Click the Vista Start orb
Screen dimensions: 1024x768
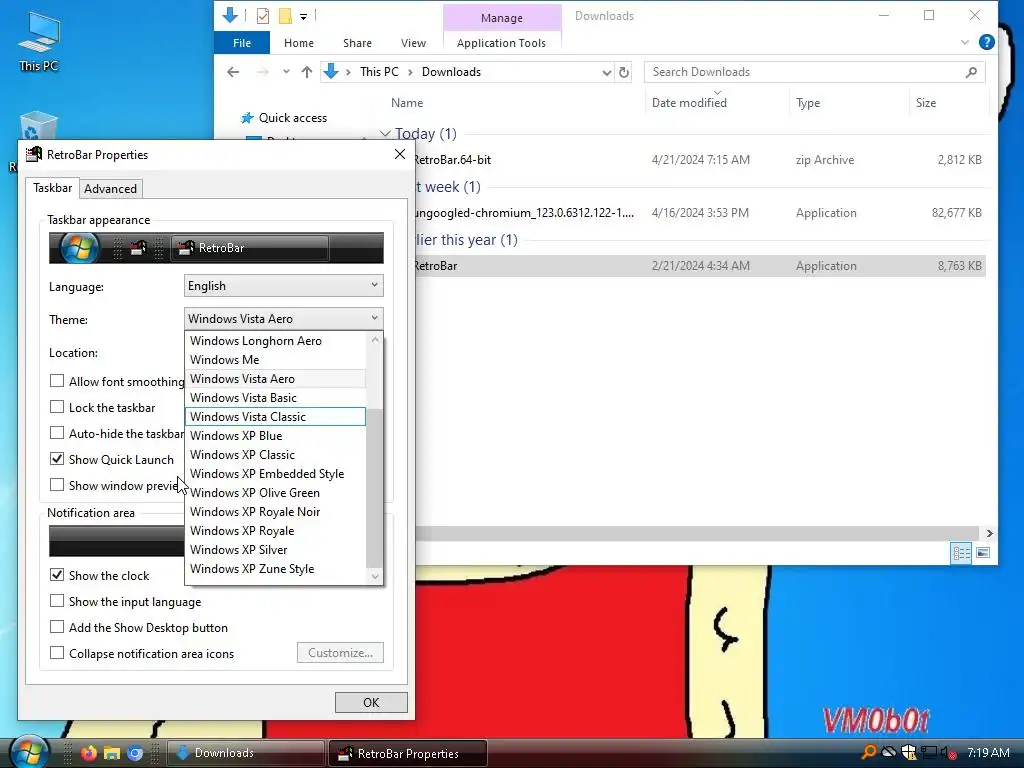29,752
